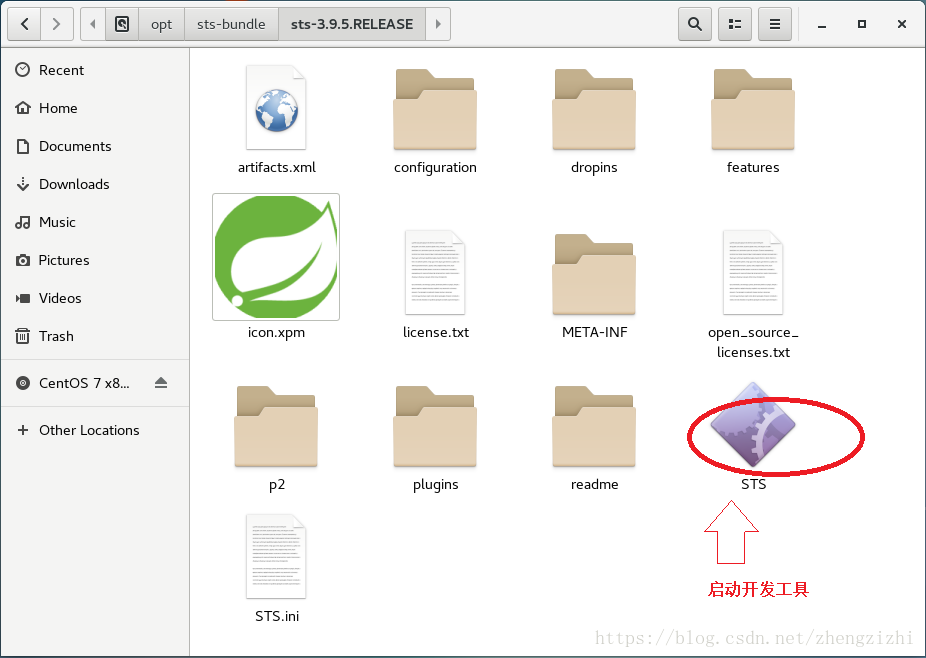The height and width of the screenshot is (658, 926).
Task: Maximize the file manager window
Action: click(862, 24)
